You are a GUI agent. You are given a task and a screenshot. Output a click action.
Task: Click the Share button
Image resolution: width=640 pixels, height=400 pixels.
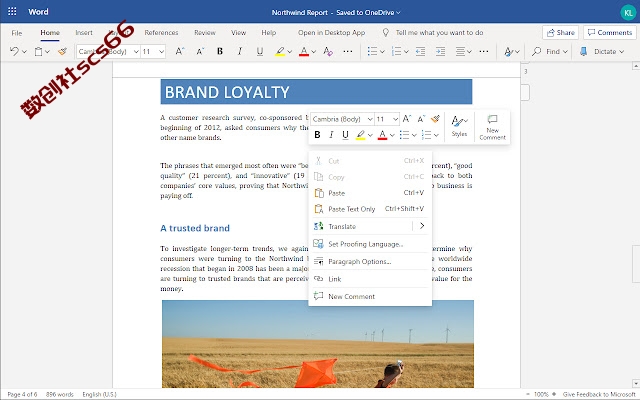click(x=560, y=33)
